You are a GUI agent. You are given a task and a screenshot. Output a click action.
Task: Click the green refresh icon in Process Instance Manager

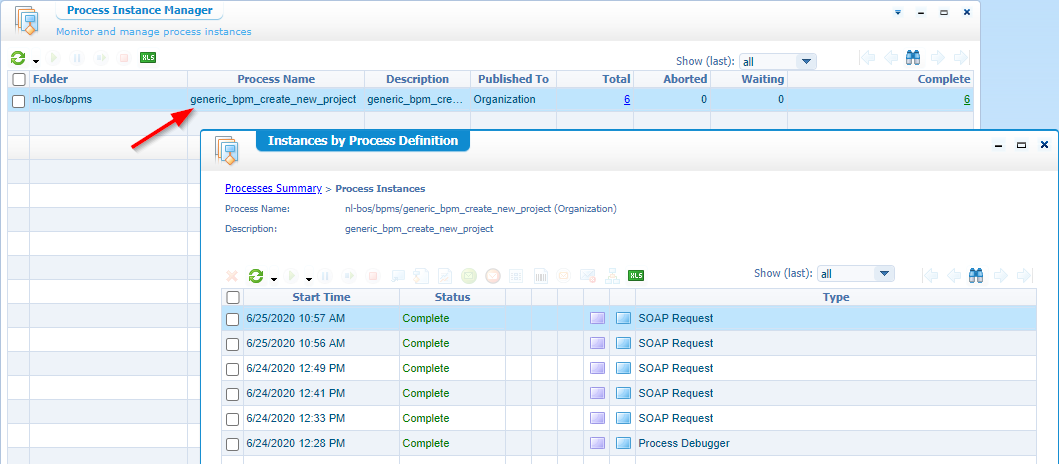tap(17, 59)
